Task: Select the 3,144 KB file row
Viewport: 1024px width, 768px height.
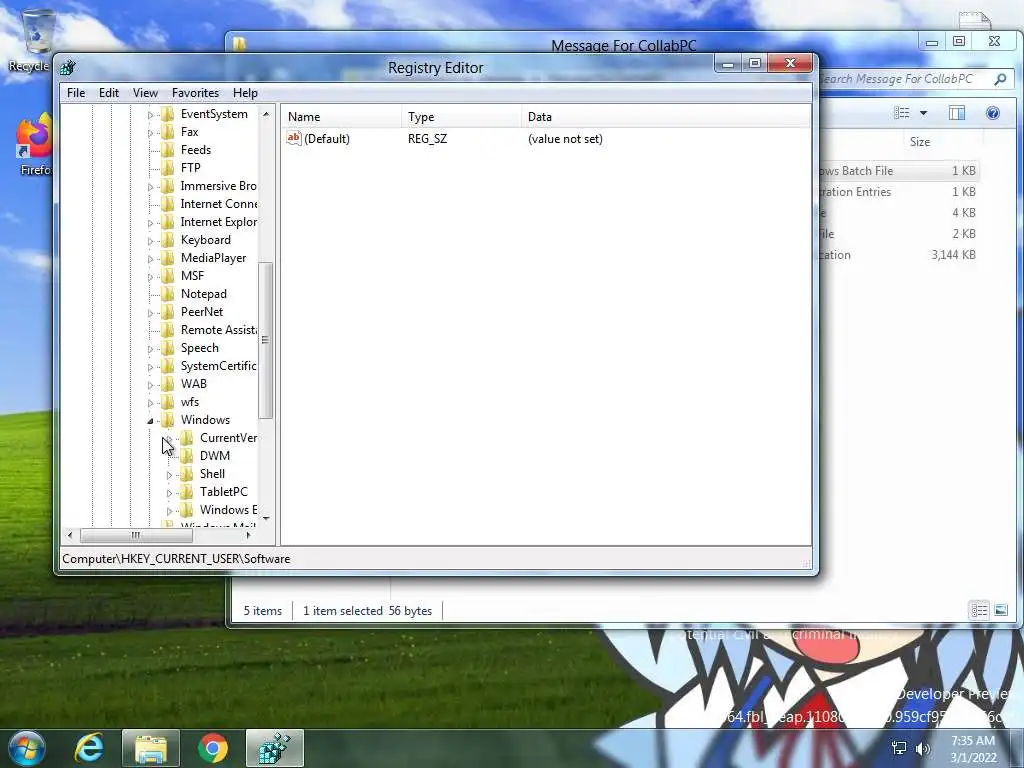Action: click(898, 255)
